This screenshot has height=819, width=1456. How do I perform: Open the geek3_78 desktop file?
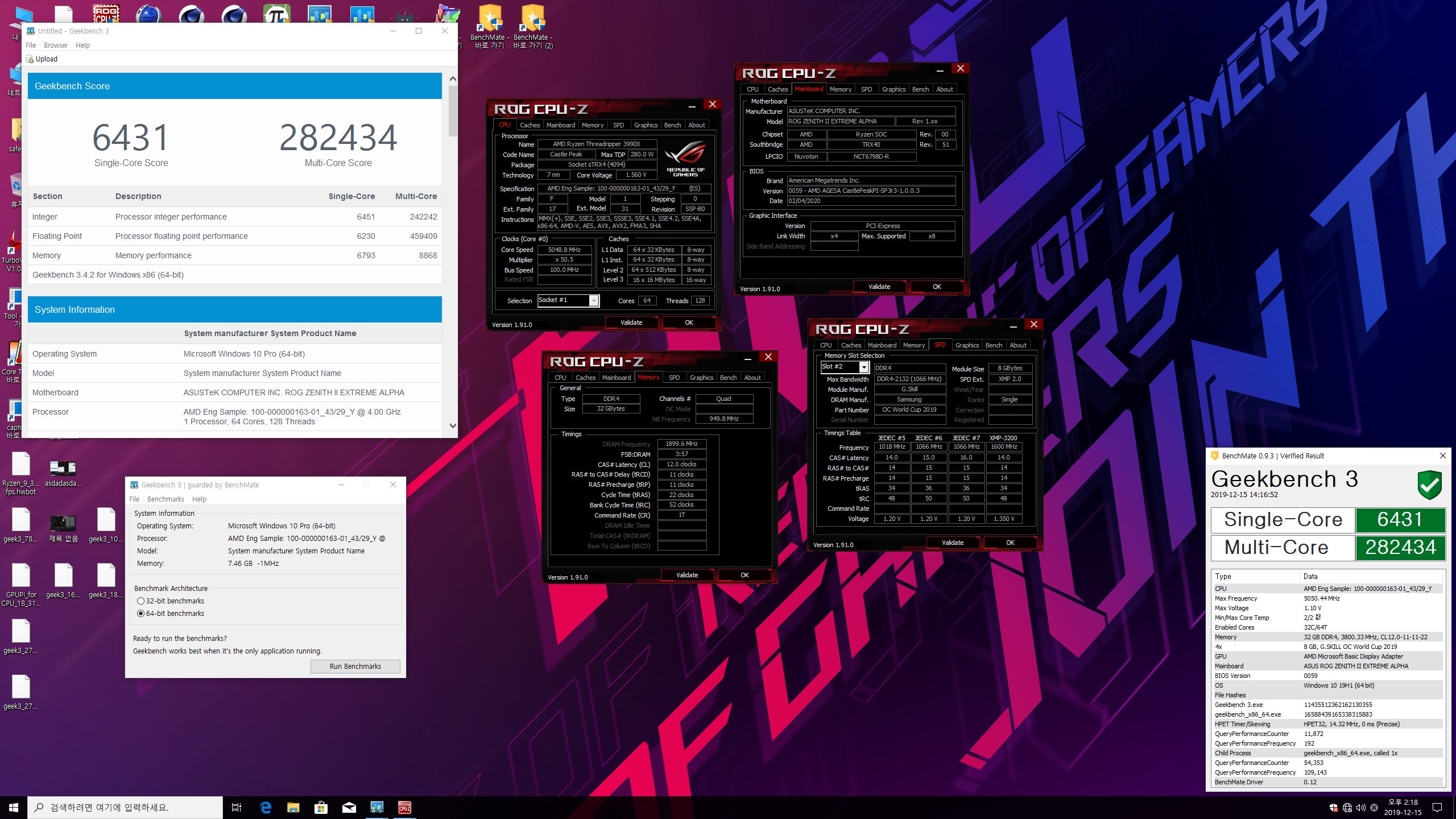point(21,524)
